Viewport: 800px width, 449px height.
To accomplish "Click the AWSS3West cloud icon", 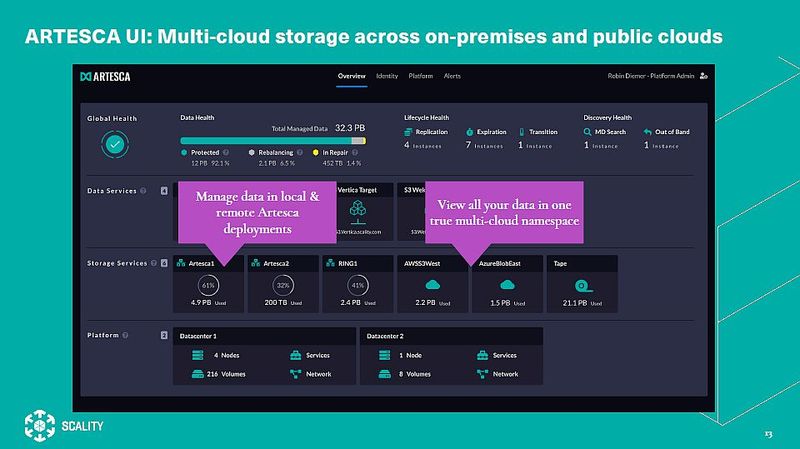I will 433,285.
